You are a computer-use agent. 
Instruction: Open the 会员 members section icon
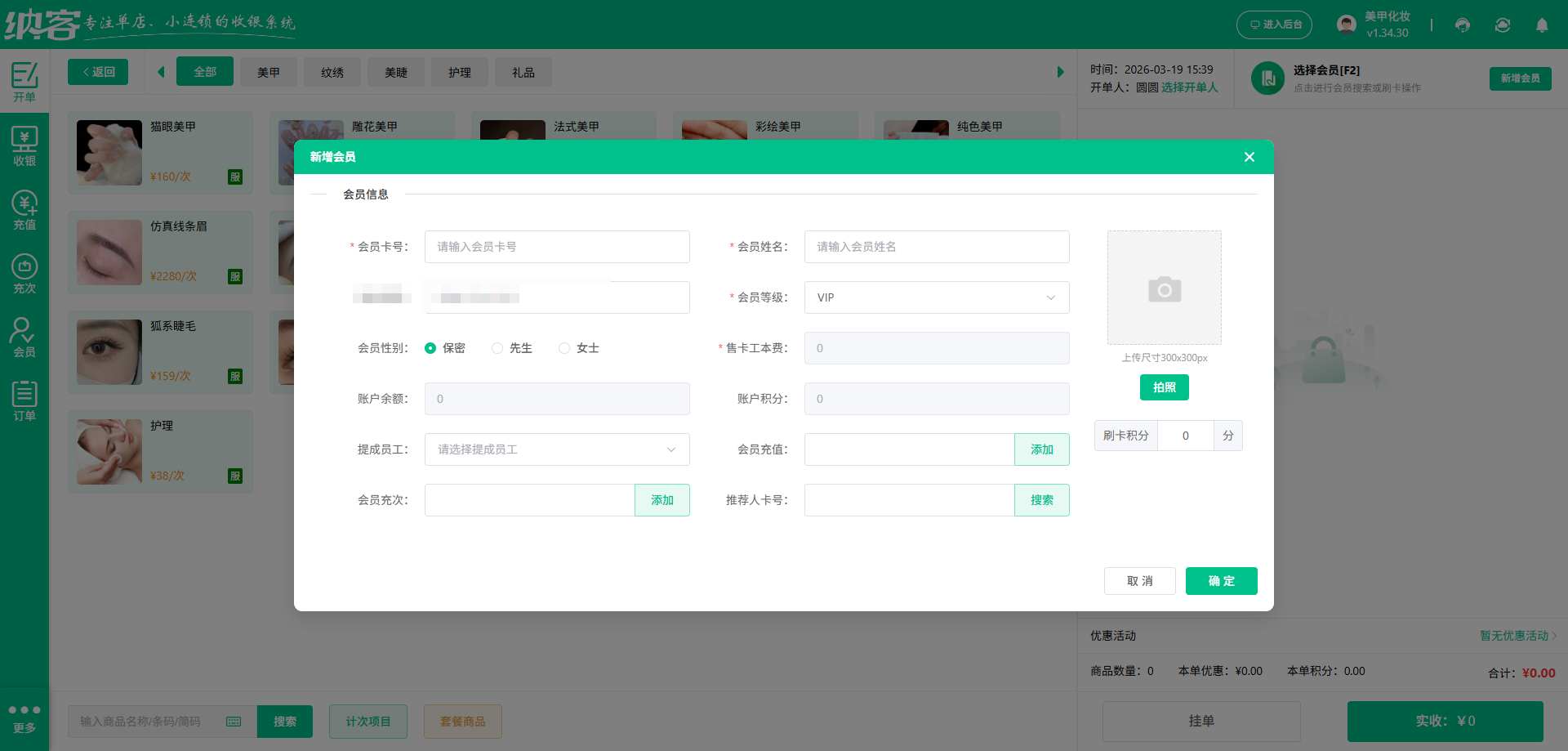pos(24,335)
